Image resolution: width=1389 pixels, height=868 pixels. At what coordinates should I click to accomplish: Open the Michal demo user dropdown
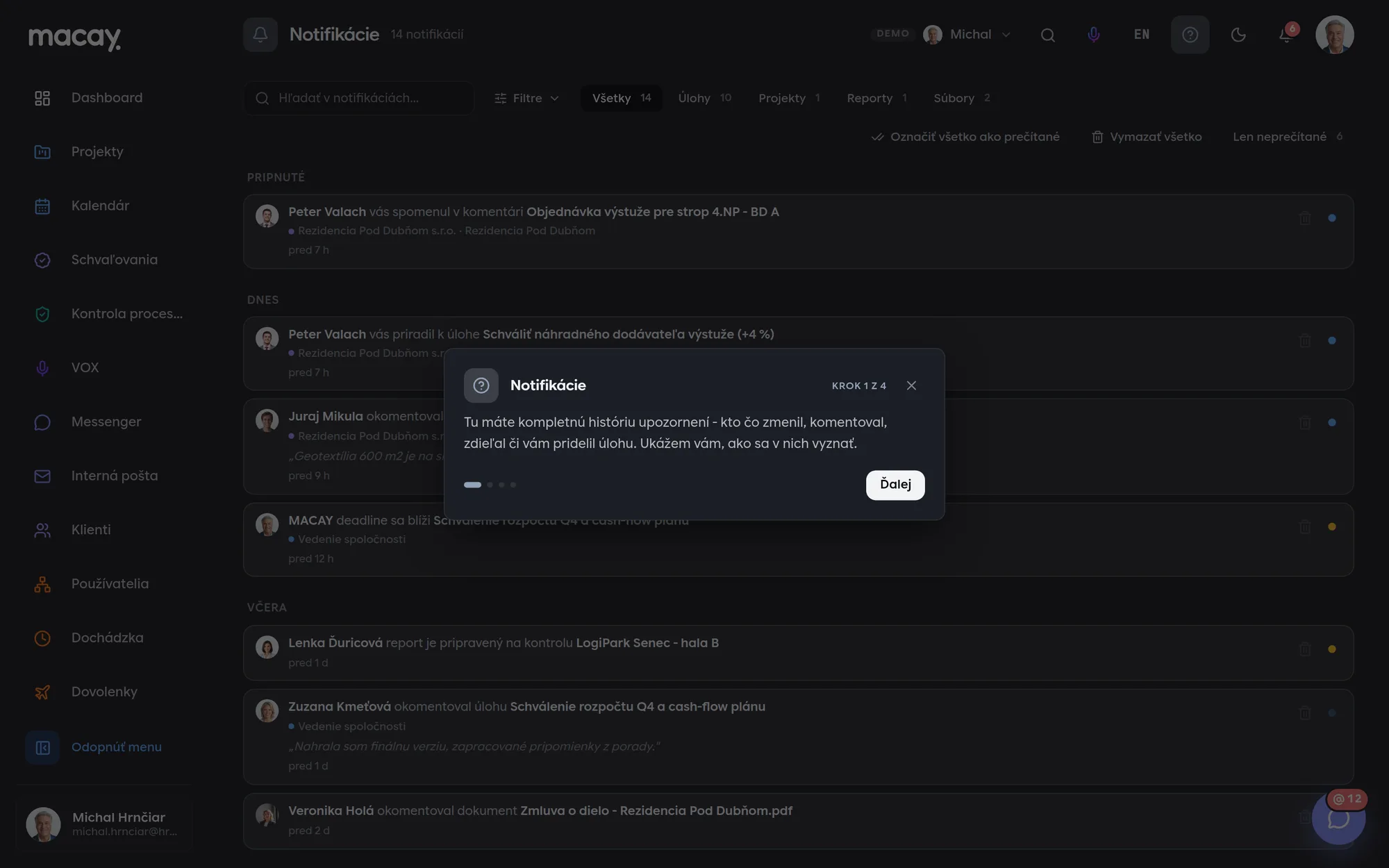pyautogui.click(x=967, y=35)
